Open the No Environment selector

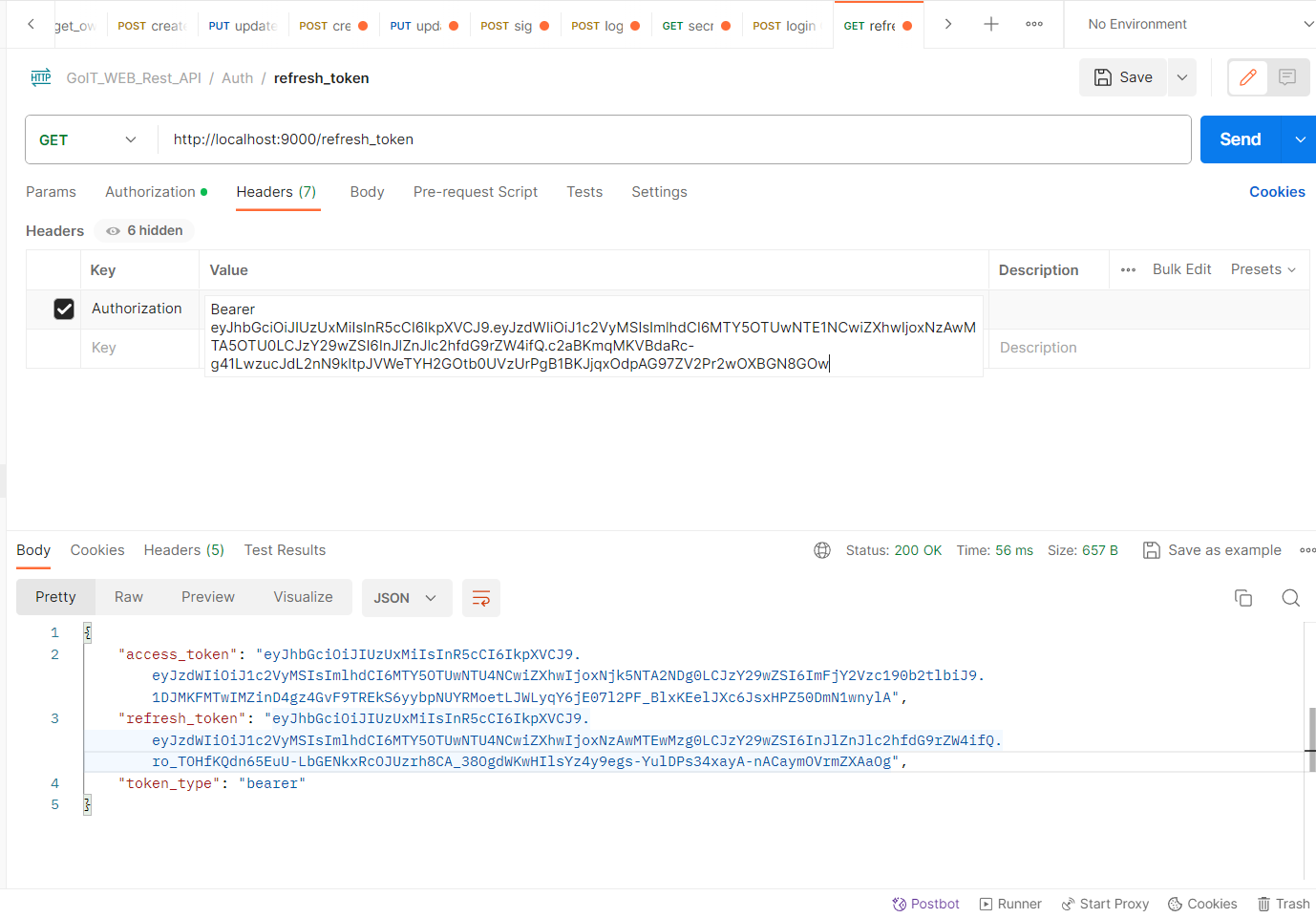[1199, 24]
